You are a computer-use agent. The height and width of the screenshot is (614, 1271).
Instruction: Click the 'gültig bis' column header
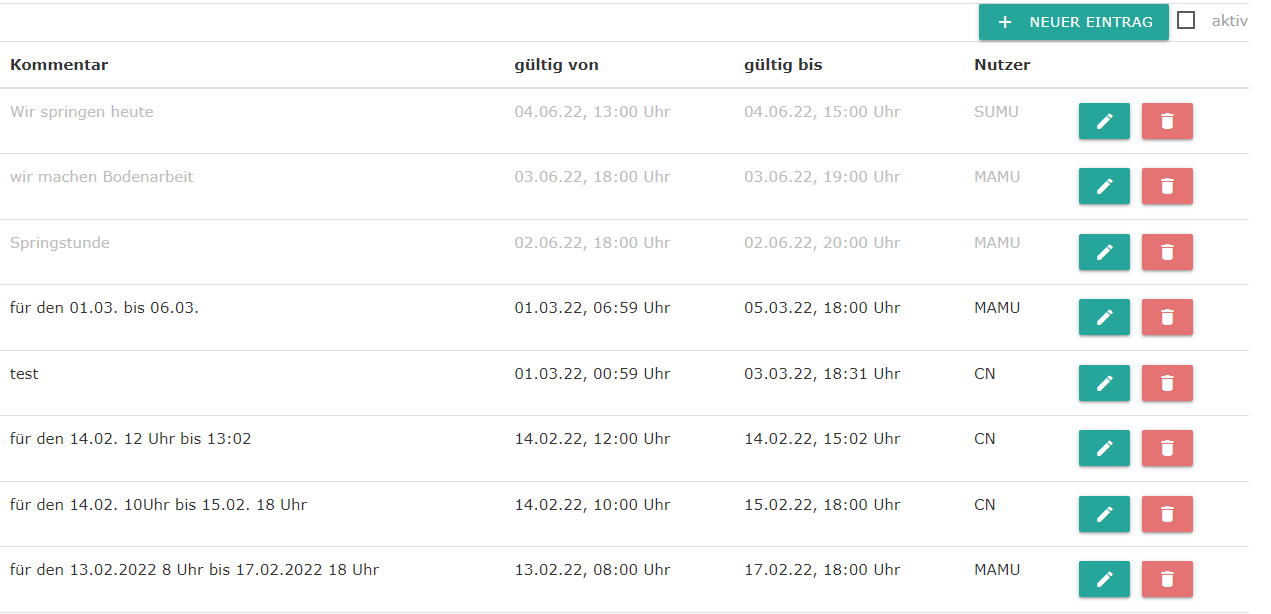(x=783, y=65)
